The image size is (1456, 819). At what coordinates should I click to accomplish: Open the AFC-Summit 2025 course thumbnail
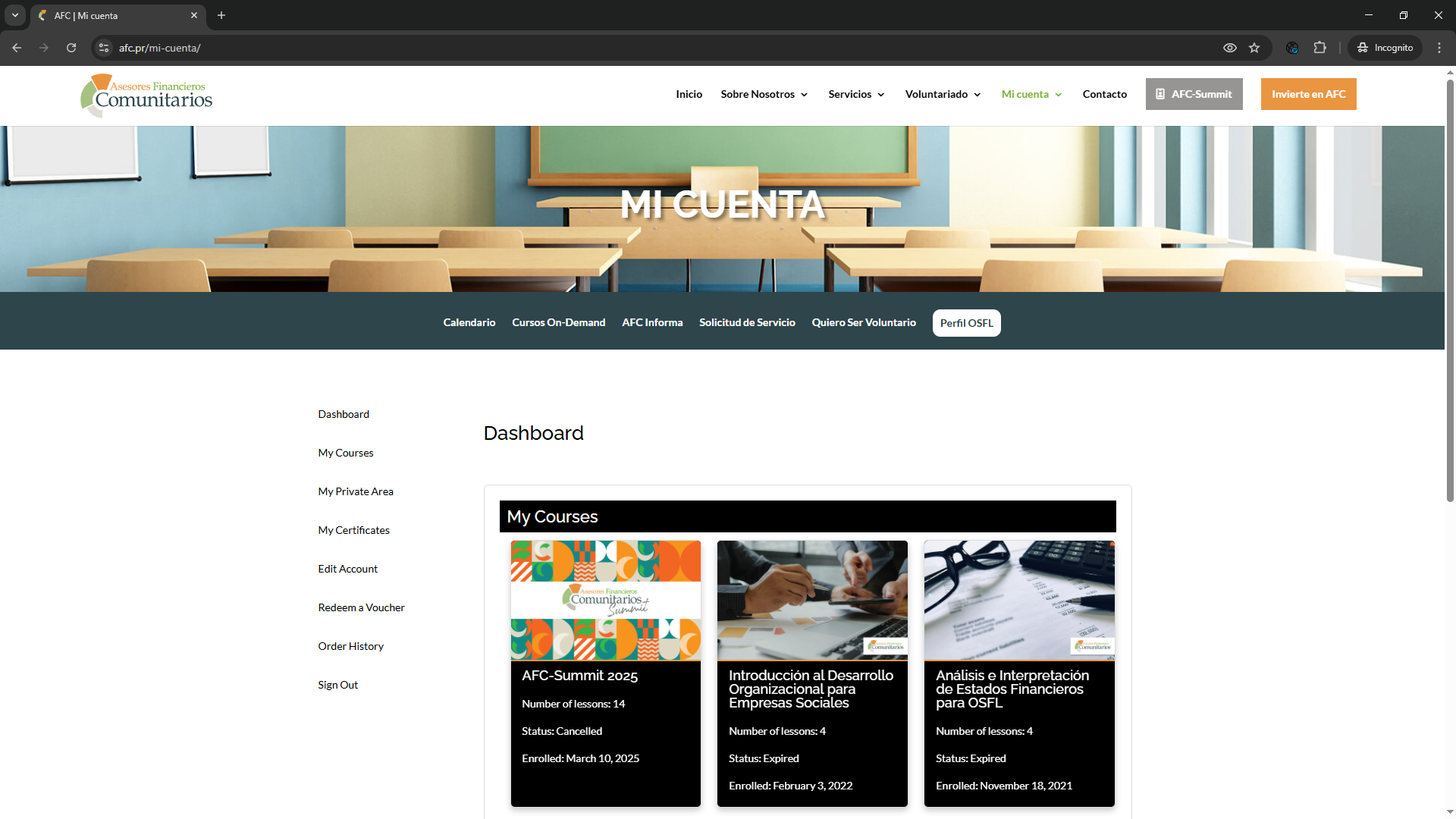pyautogui.click(x=605, y=600)
